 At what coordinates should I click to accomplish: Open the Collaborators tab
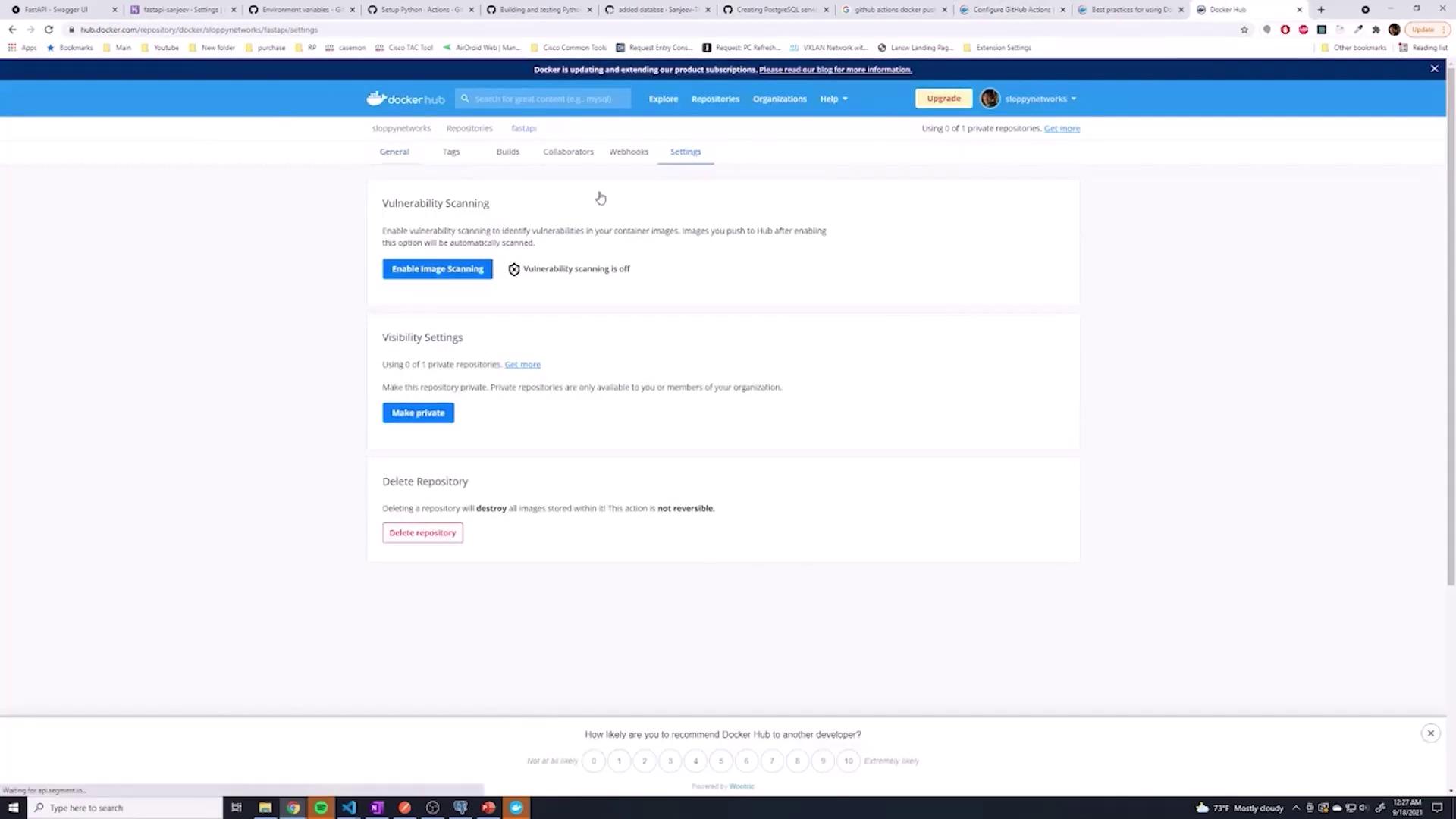pyautogui.click(x=568, y=152)
